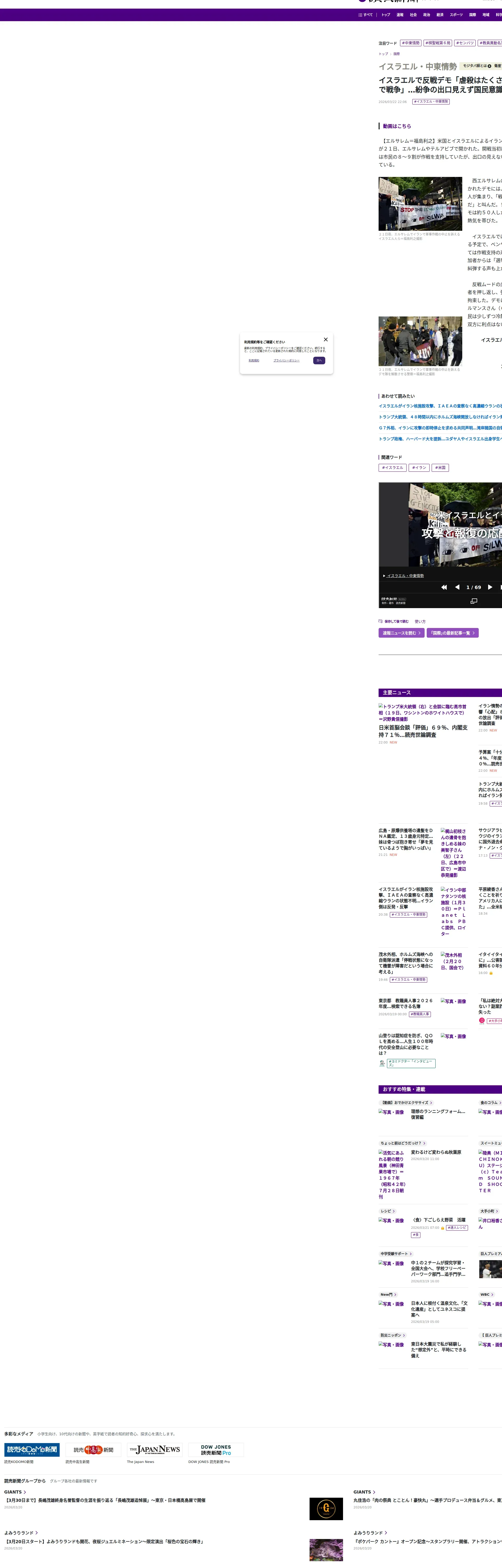Open the 長嶋茂雄追悼展 article thumbnail
Screen dimensions: 502x1568
(326, 1509)
